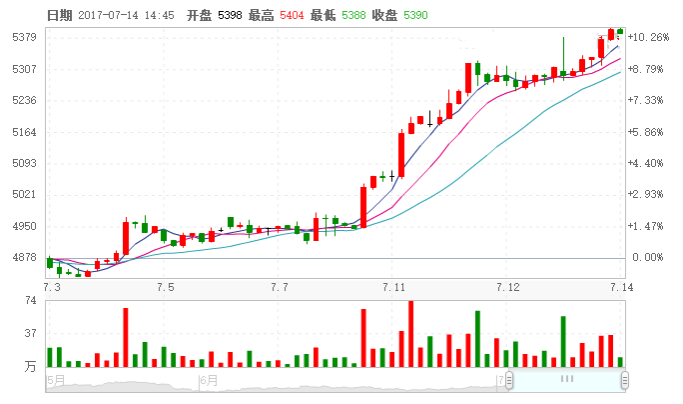The width and height of the screenshot is (683, 404).
Task: Click the 5月 marker in the overview timeline
Action: click(56, 380)
